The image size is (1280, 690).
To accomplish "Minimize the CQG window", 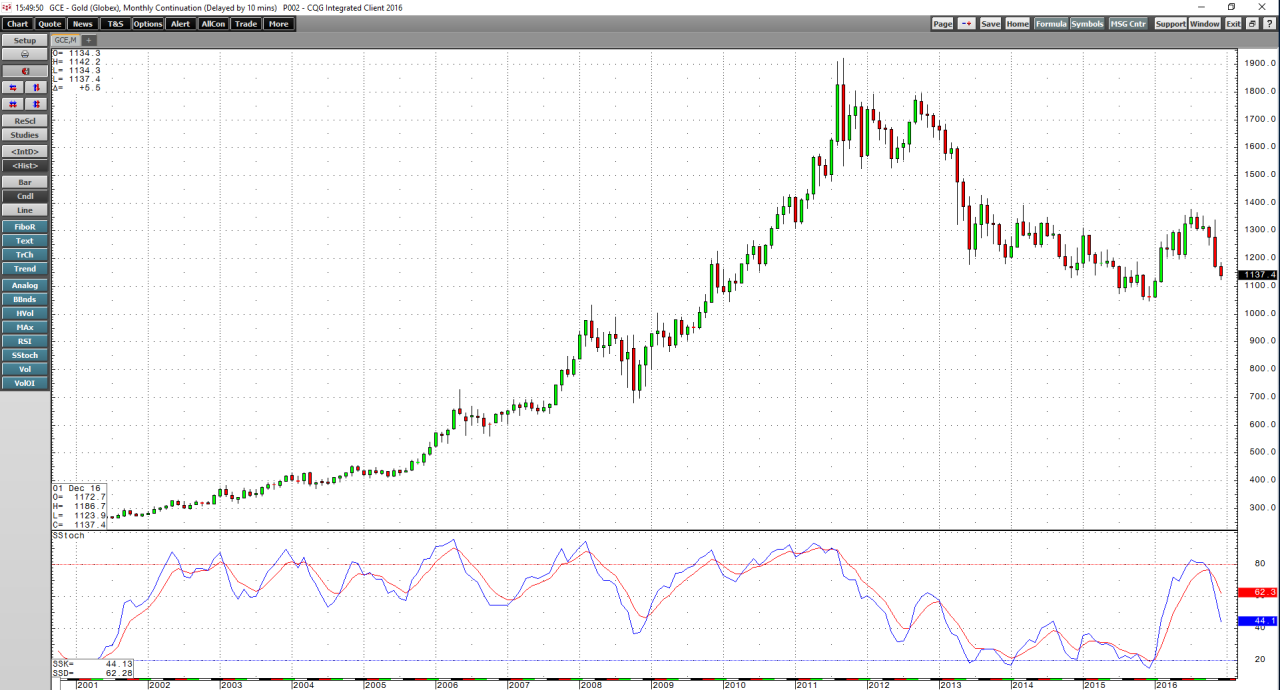I will pos(1203,7).
